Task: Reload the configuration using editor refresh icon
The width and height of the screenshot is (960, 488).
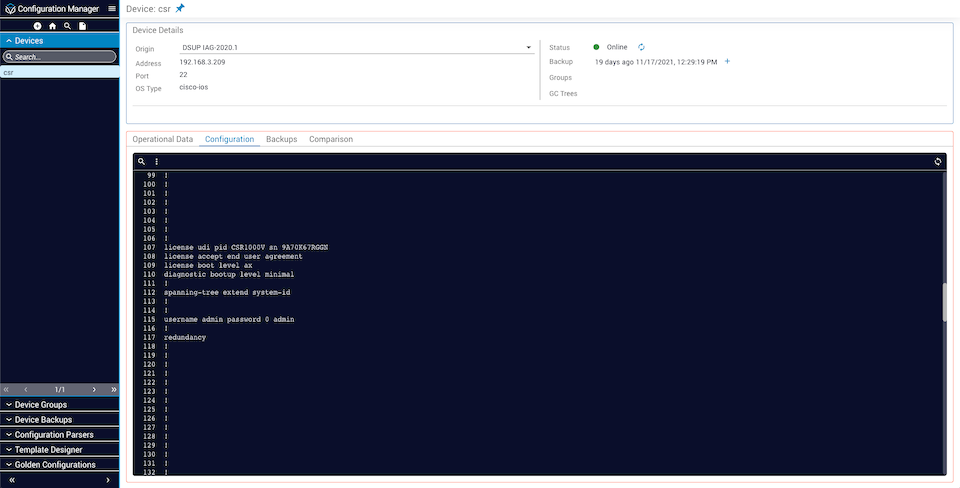Action: pos(937,161)
